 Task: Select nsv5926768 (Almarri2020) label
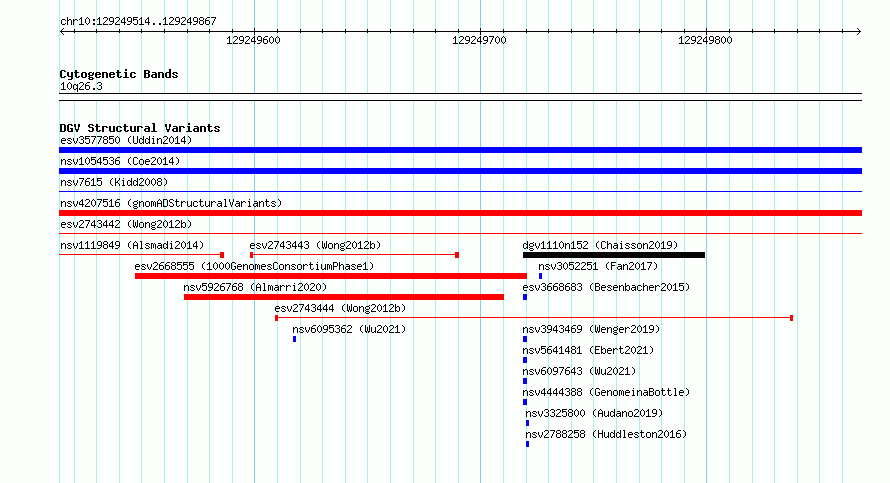255,287
